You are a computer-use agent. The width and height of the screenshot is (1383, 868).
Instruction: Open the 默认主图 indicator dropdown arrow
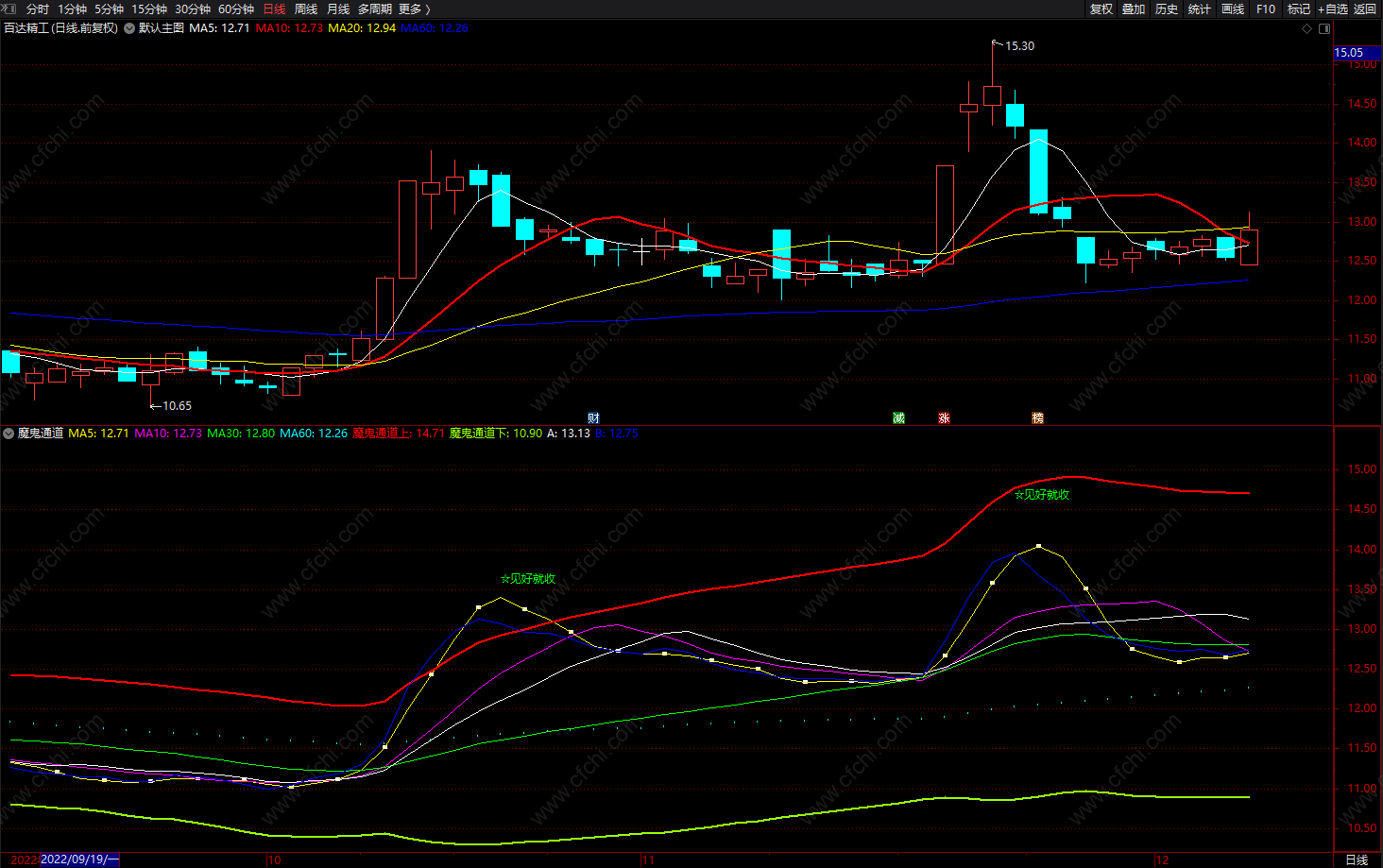tap(129, 28)
